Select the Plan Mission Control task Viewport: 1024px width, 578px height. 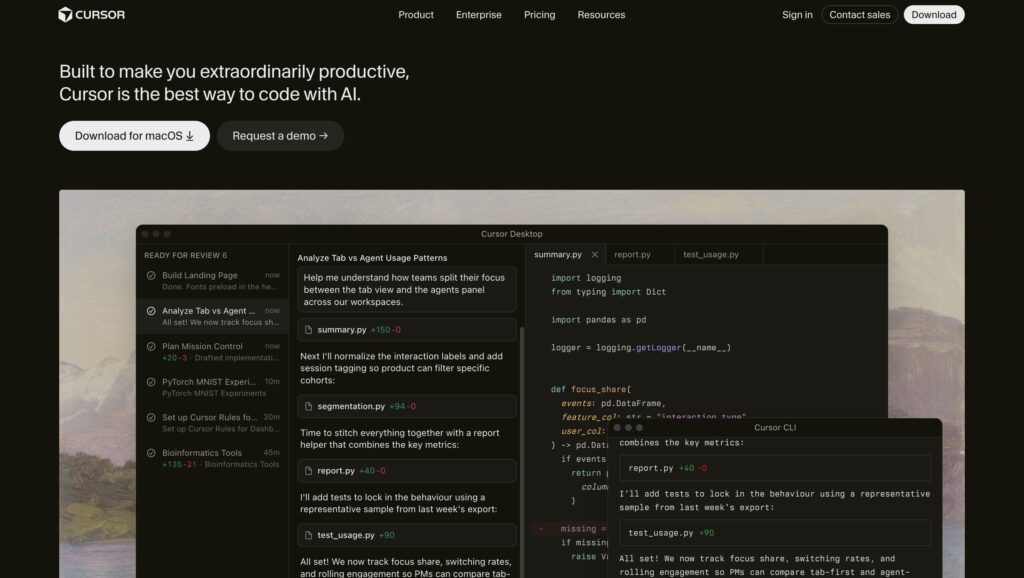point(212,352)
